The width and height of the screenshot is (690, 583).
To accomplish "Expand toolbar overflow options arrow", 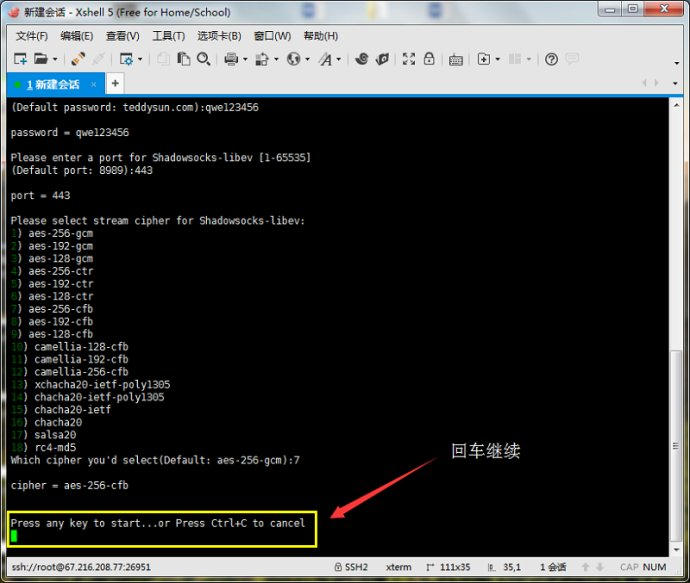I will 677,63.
